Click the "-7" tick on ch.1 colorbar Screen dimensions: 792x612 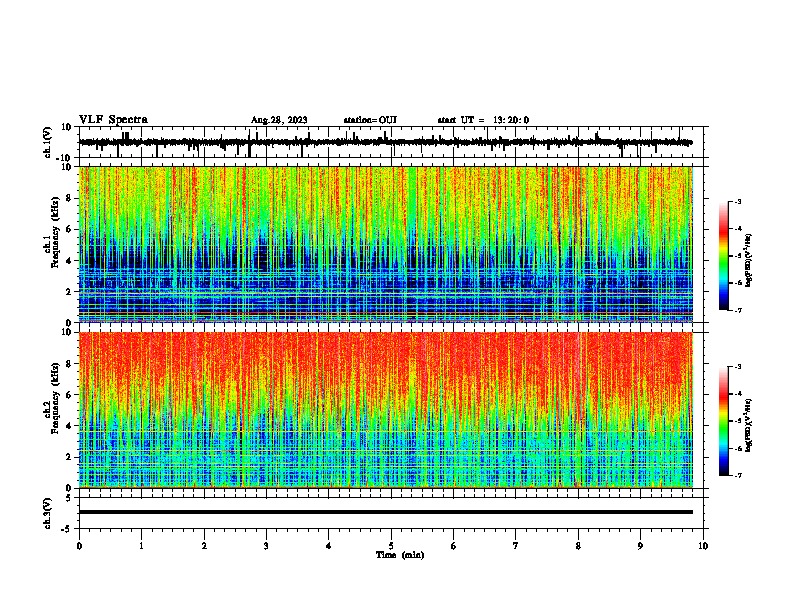[x=738, y=311]
